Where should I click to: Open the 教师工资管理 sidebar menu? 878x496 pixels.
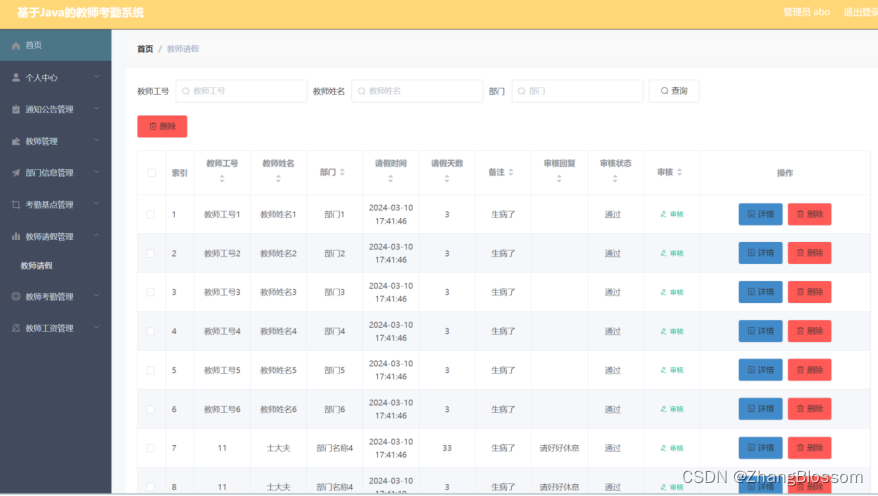pyautogui.click(x=55, y=328)
